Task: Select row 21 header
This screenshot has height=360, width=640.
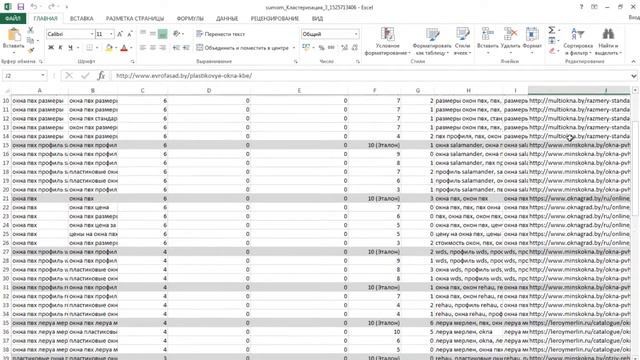Action: (x=6, y=198)
